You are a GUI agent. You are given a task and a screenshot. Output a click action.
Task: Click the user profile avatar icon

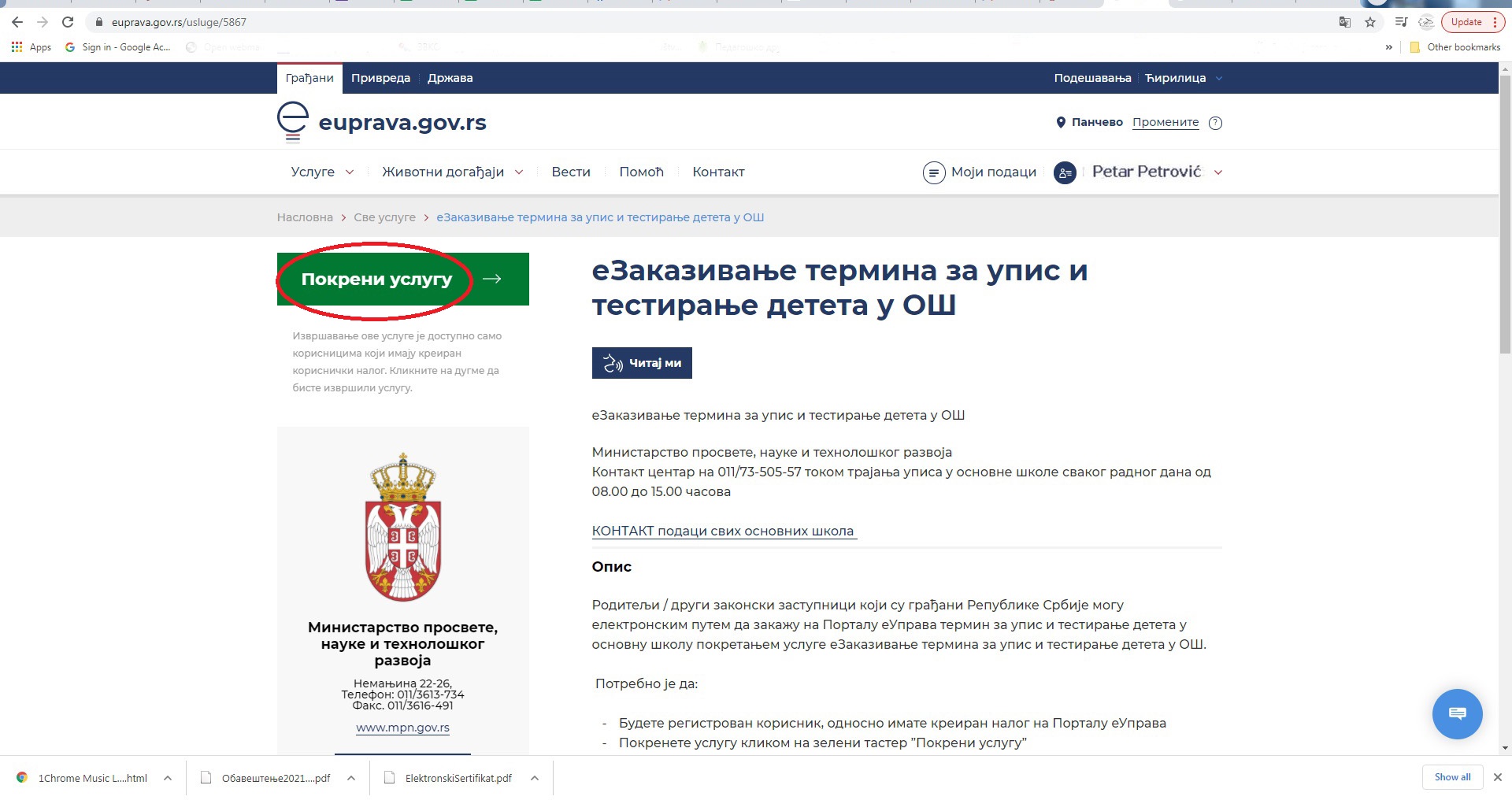click(x=1065, y=172)
